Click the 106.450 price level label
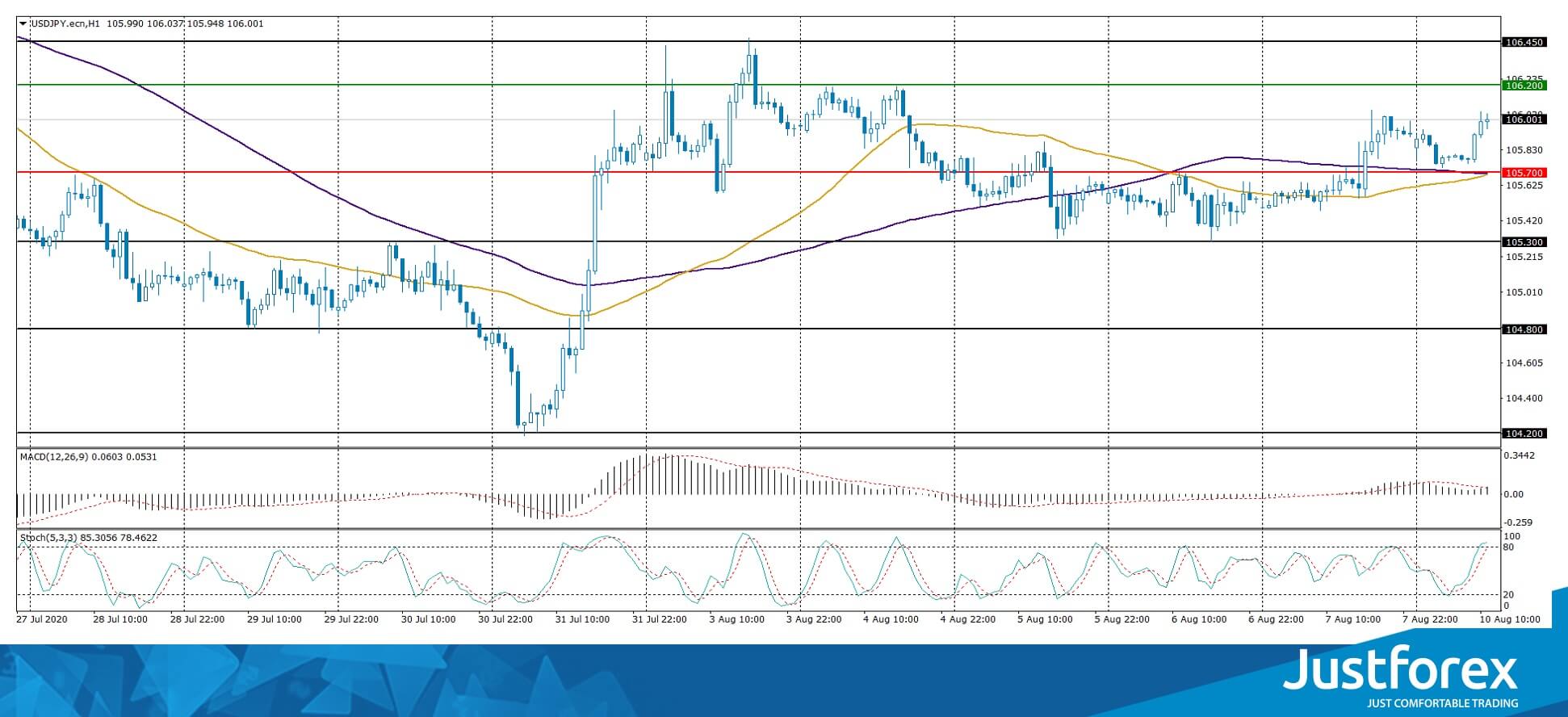The height and width of the screenshot is (717, 1568). click(x=1524, y=42)
